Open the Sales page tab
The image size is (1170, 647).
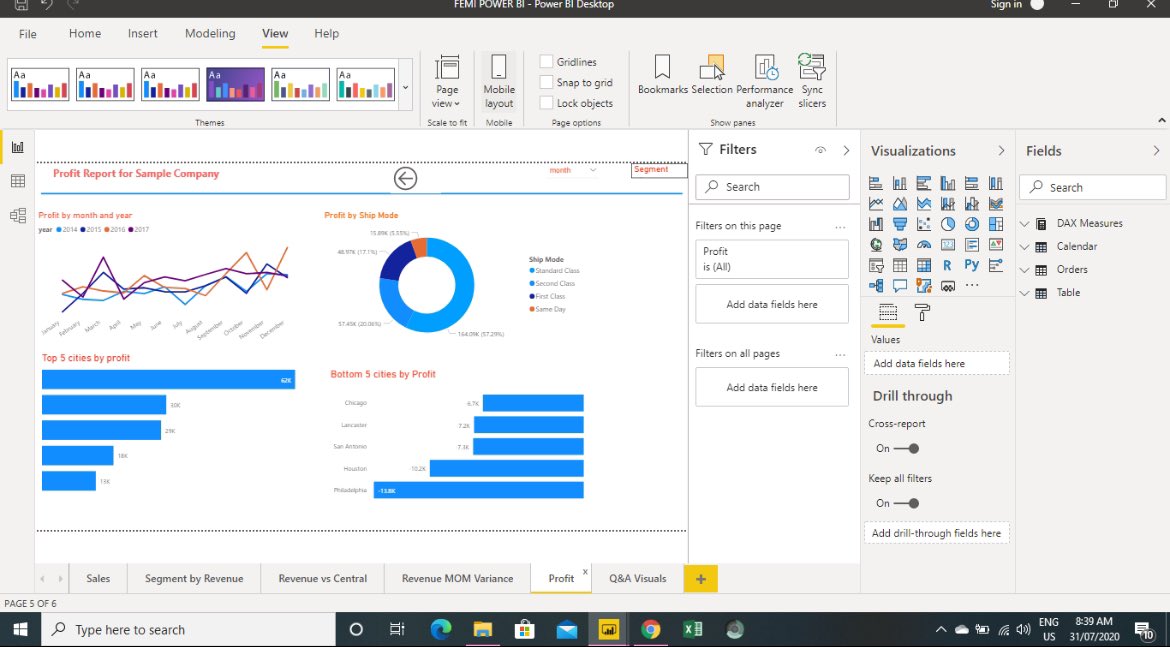[x=98, y=578]
